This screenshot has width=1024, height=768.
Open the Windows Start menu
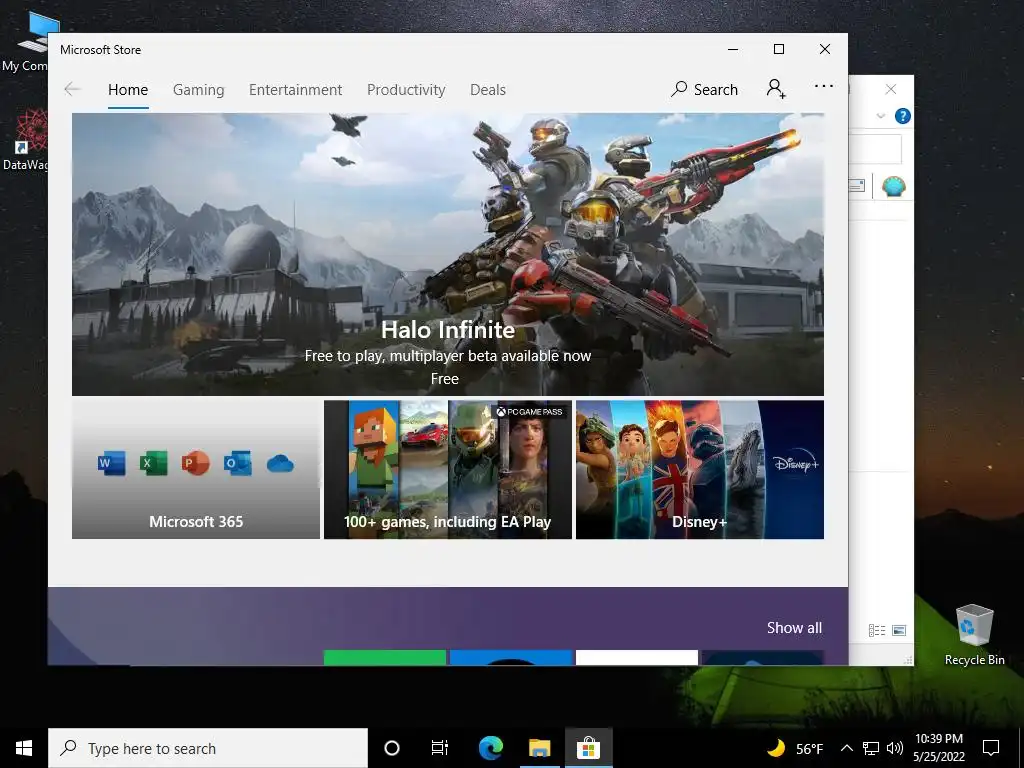tap(24, 748)
